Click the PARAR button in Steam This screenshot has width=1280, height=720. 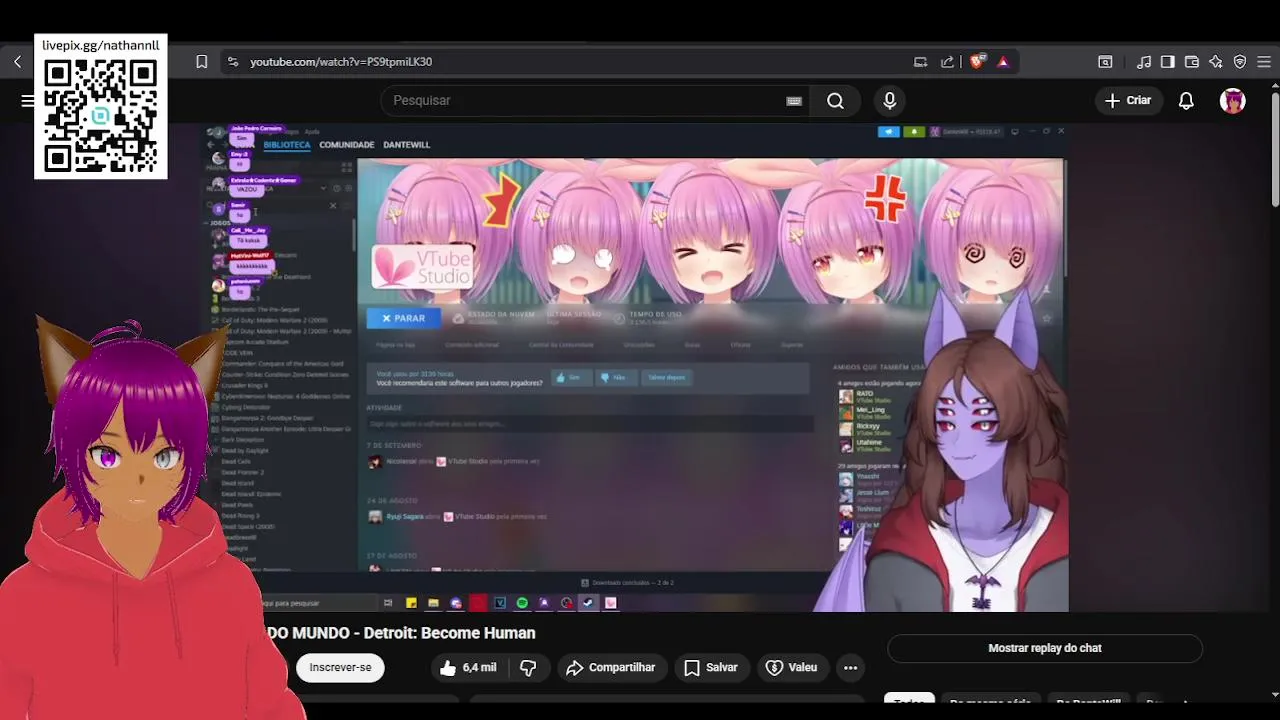point(403,318)
